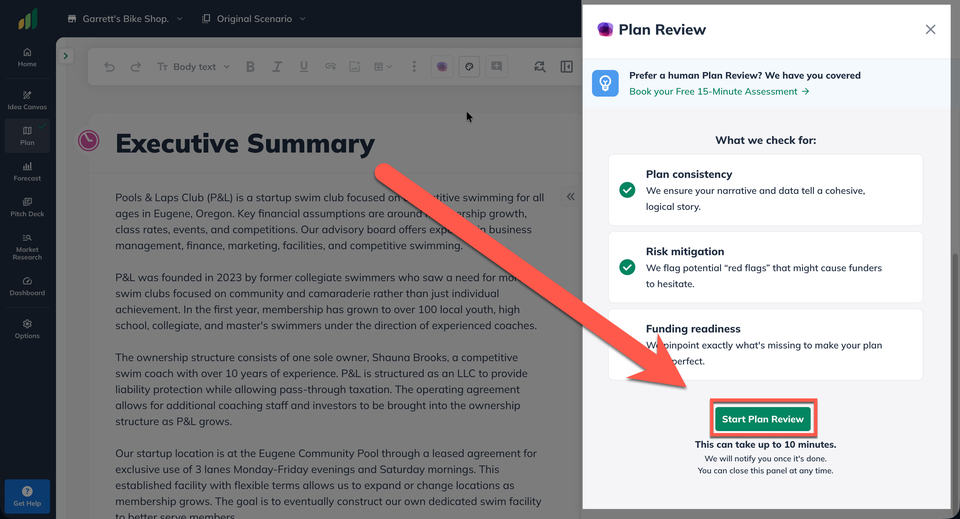Open Forecast in the sidebar

point(27,172)
